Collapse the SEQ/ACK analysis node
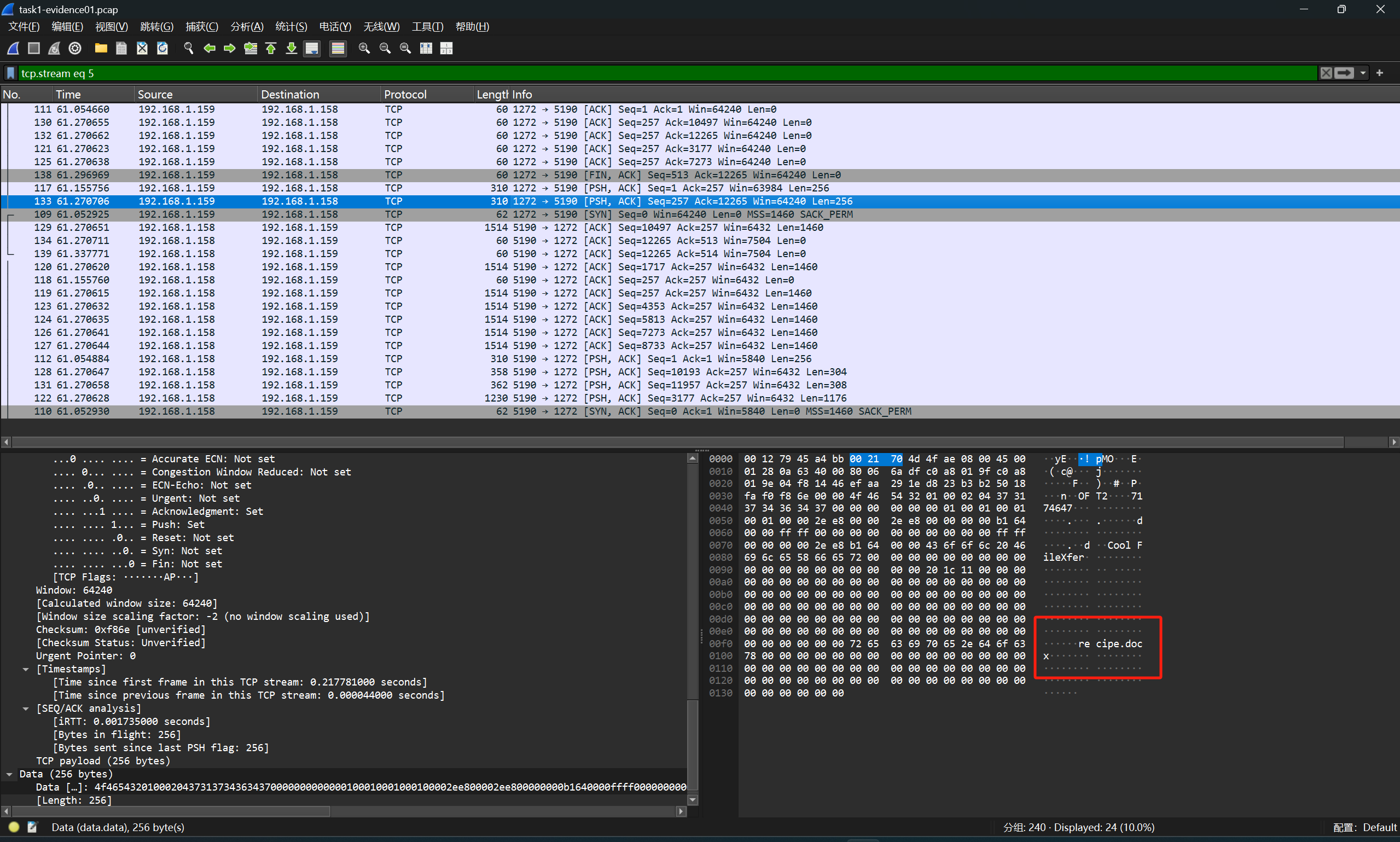Viewport: 1400px width, 842px height. tap(26, 709)
